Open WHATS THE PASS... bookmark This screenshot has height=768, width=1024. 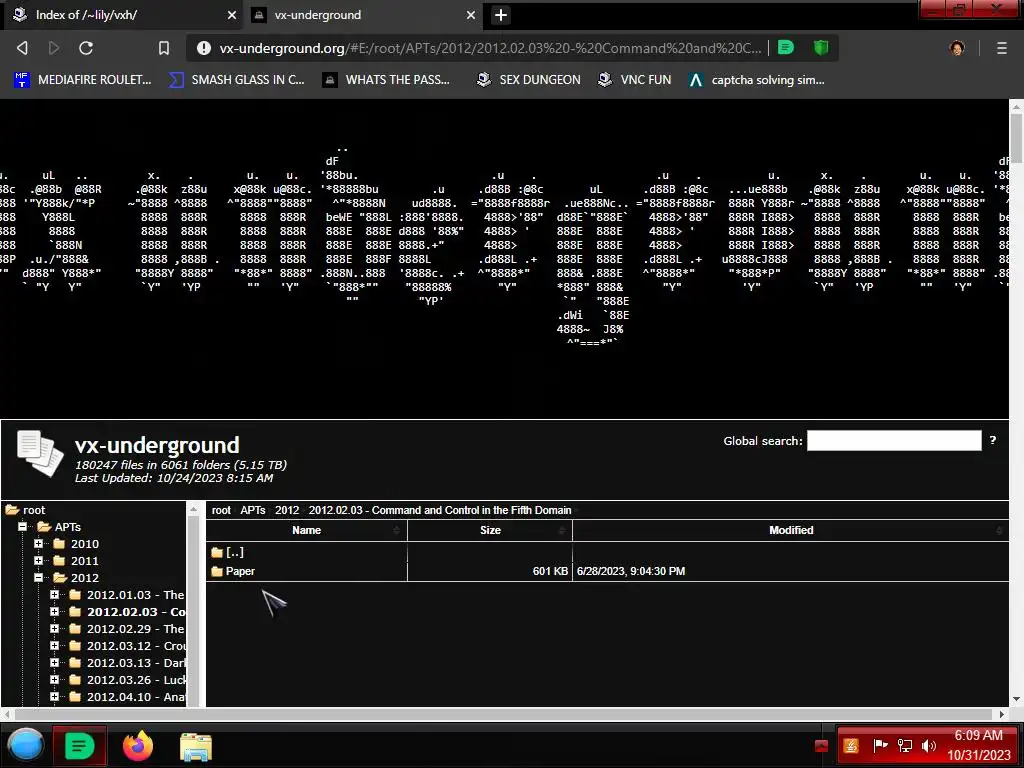[387, 80]
